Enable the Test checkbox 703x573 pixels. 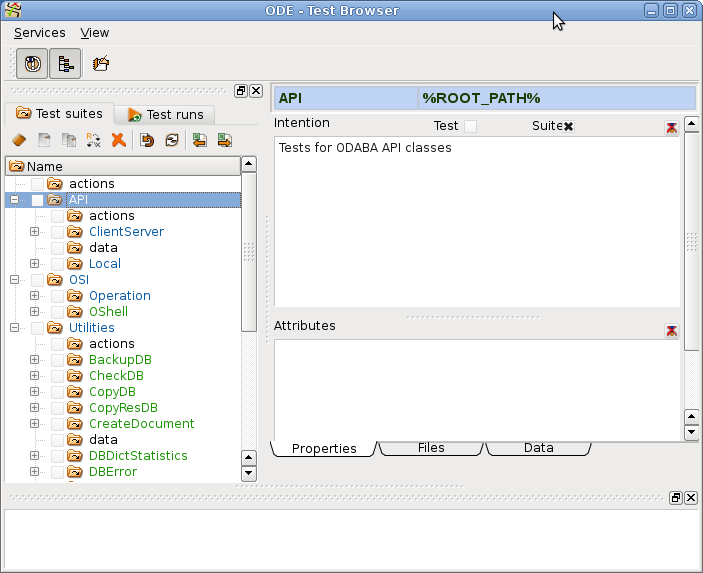470,126
